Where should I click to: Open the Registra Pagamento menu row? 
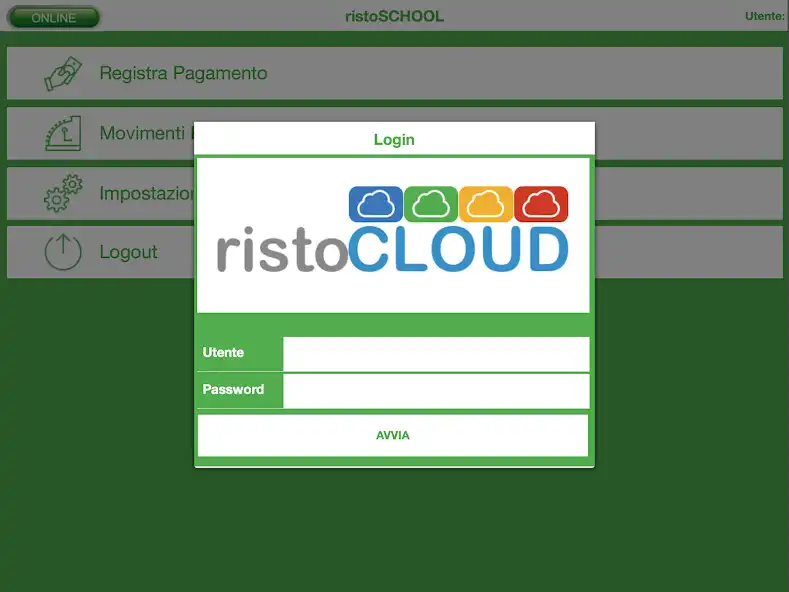394,73
